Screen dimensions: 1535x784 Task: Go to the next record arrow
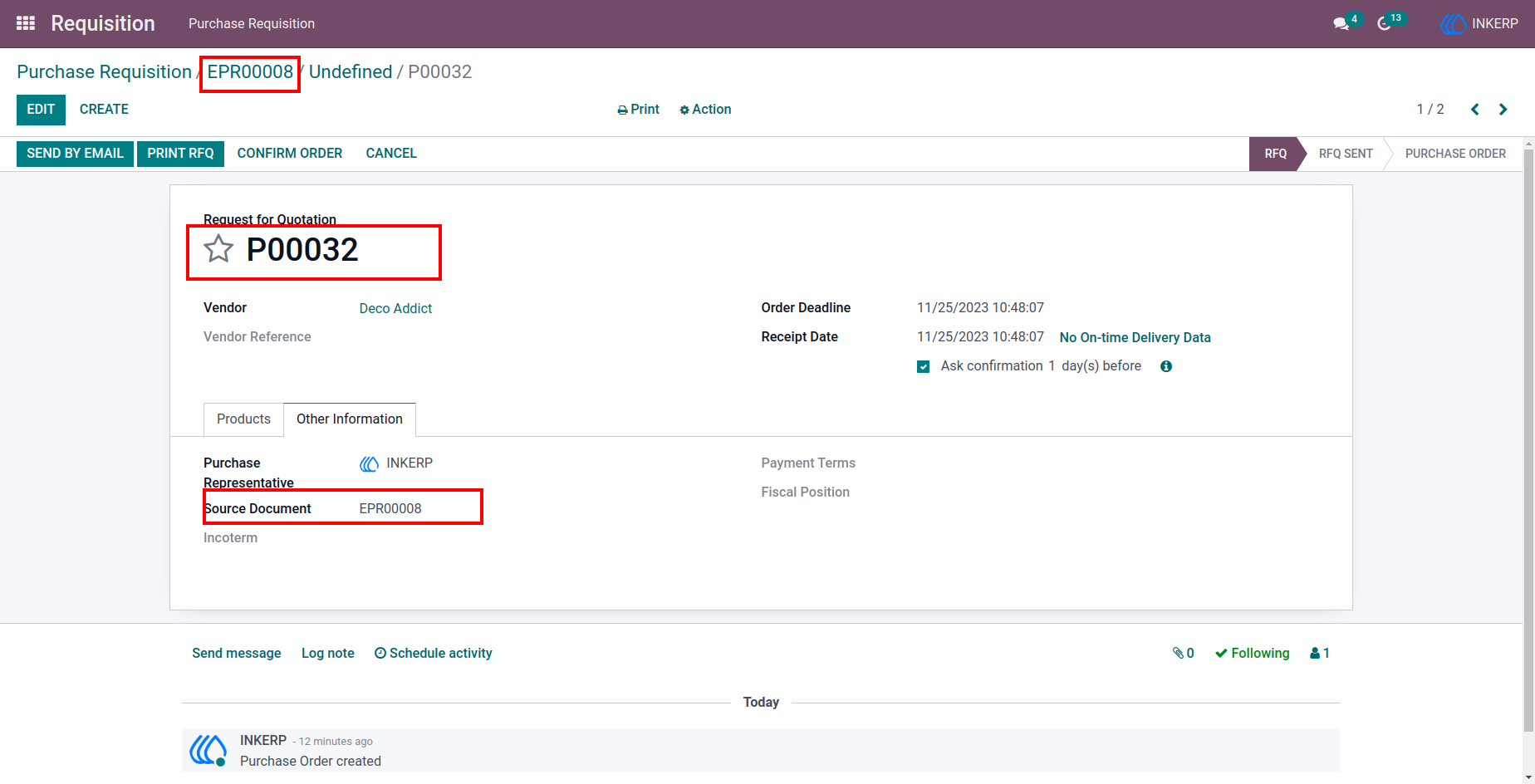(1503, 110)
